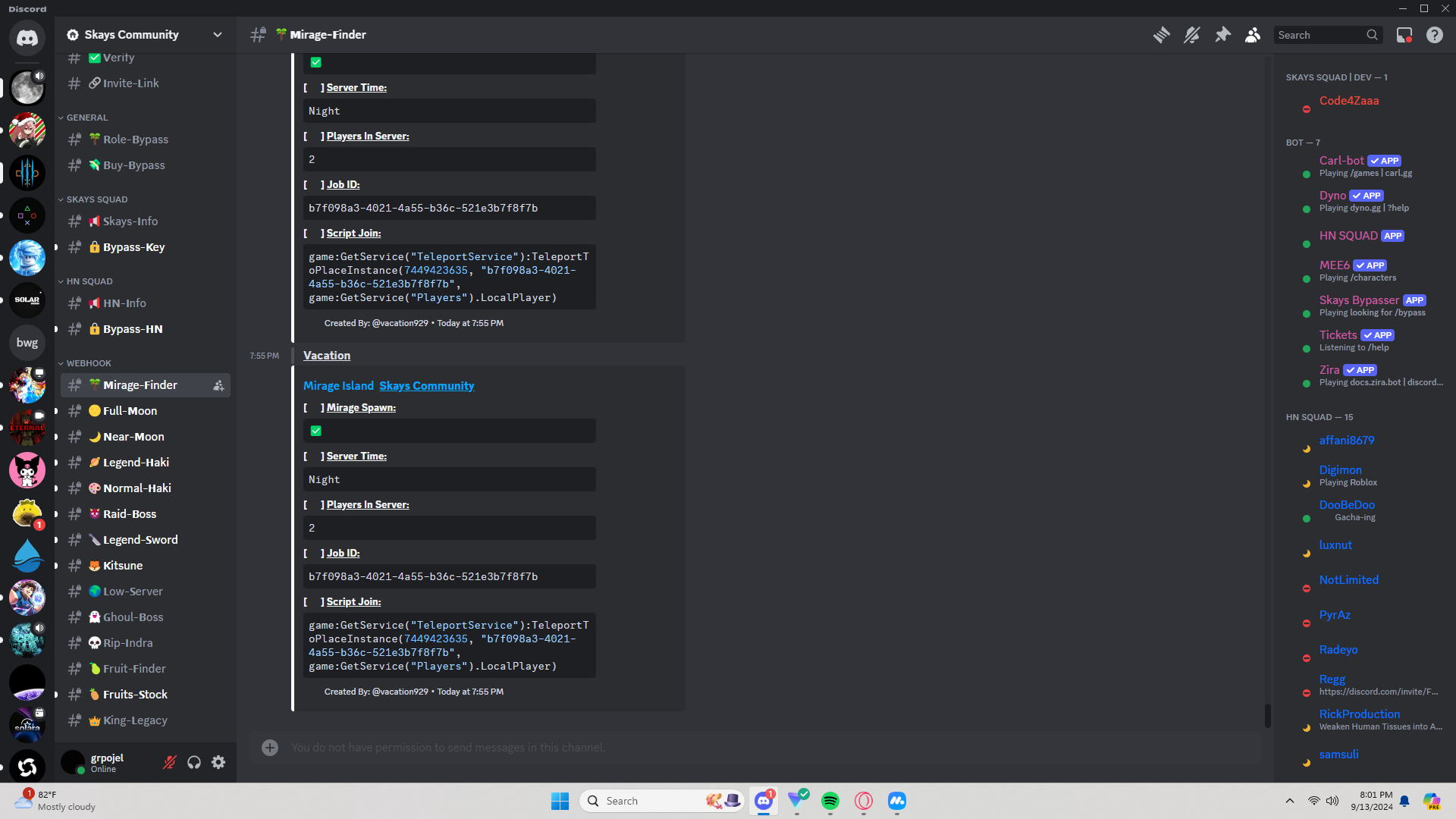Click Windows Start button
The height and width of the screenshot is (819, 1456).
pos(560,801)
